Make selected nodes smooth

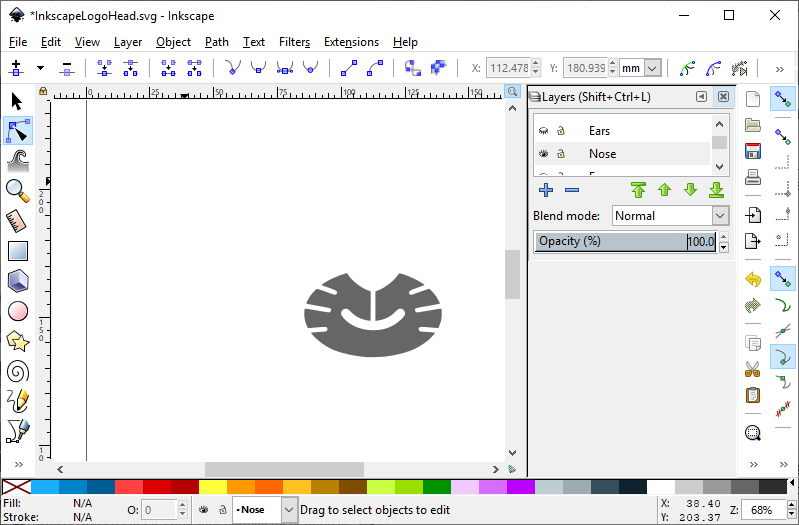(x=259, y=68)
